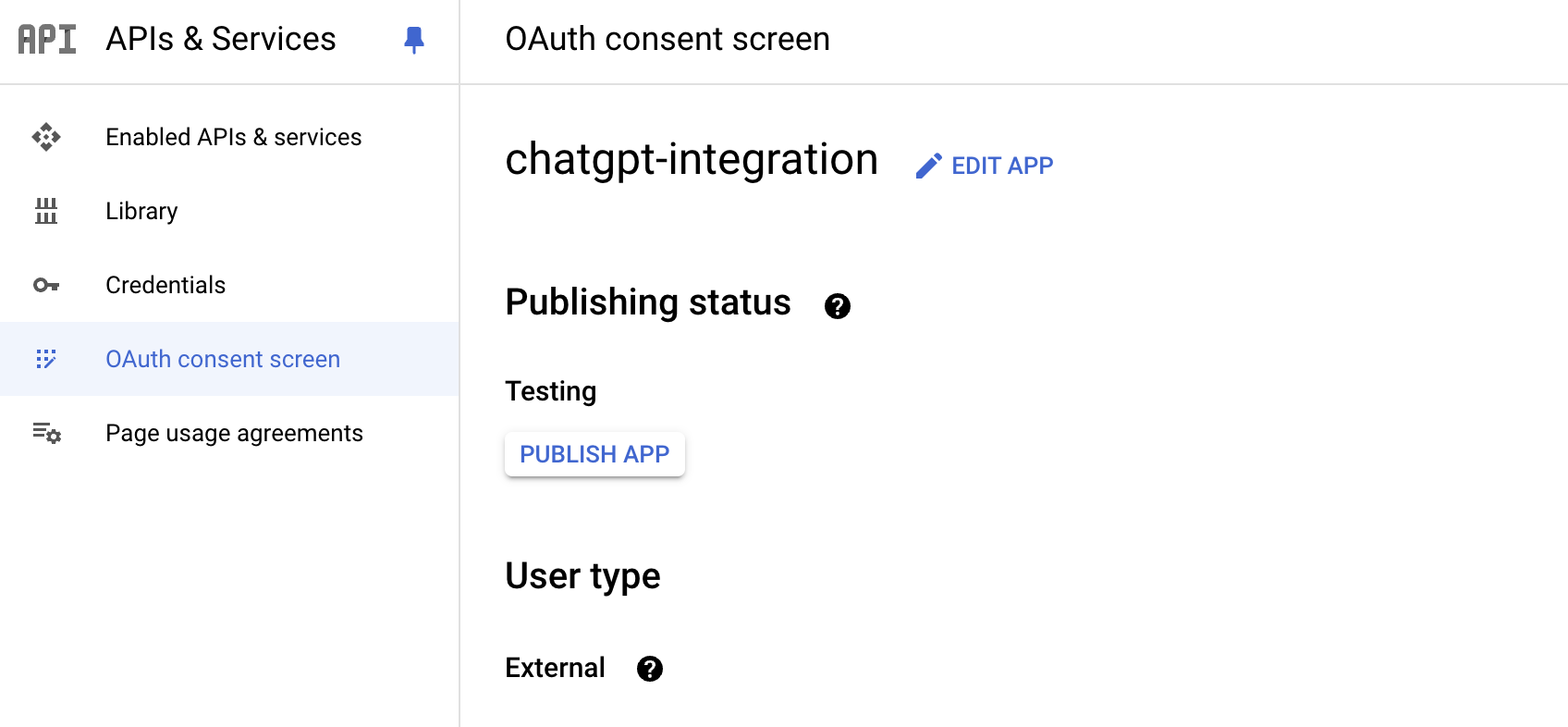Click the API logo icon

coord(47,39)
